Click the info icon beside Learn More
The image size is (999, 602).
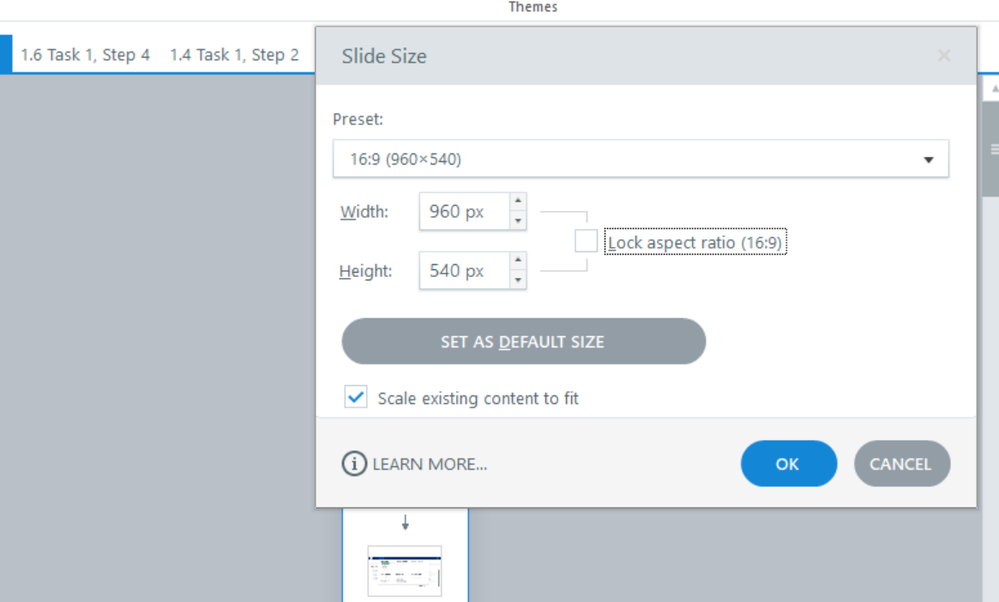(354, 464)
